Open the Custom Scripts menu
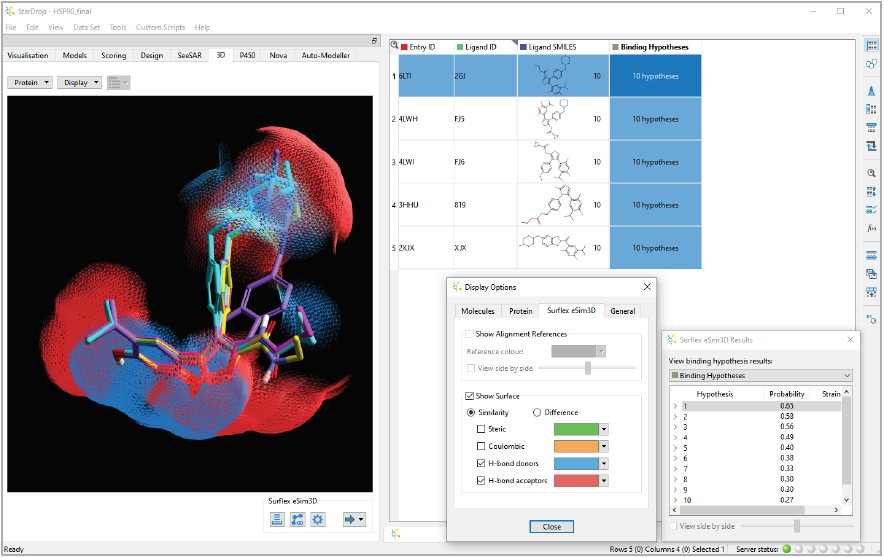884x558 pixels. pos(160,27)
